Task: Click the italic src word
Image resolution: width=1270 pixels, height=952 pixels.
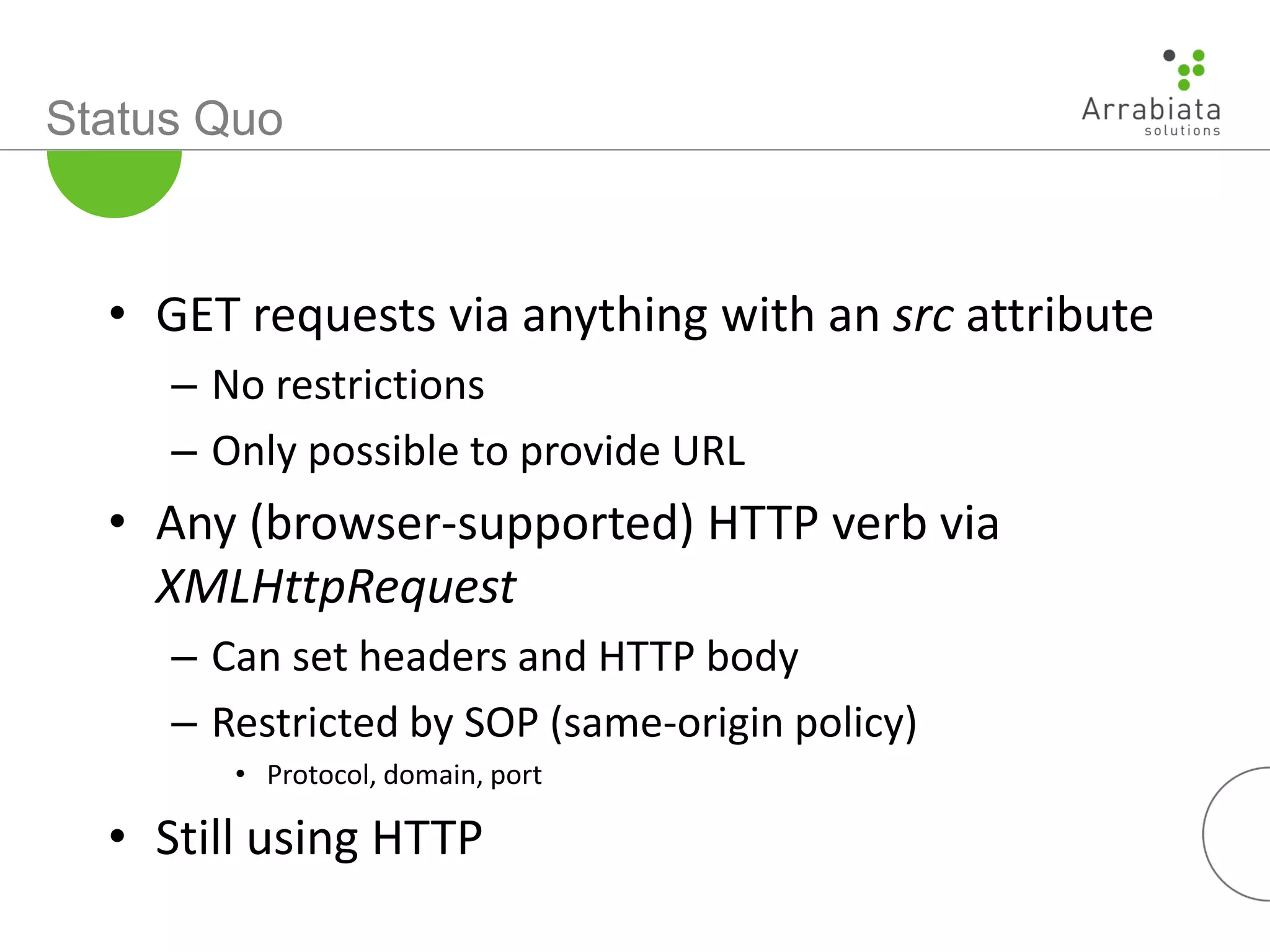Action: 923,316
